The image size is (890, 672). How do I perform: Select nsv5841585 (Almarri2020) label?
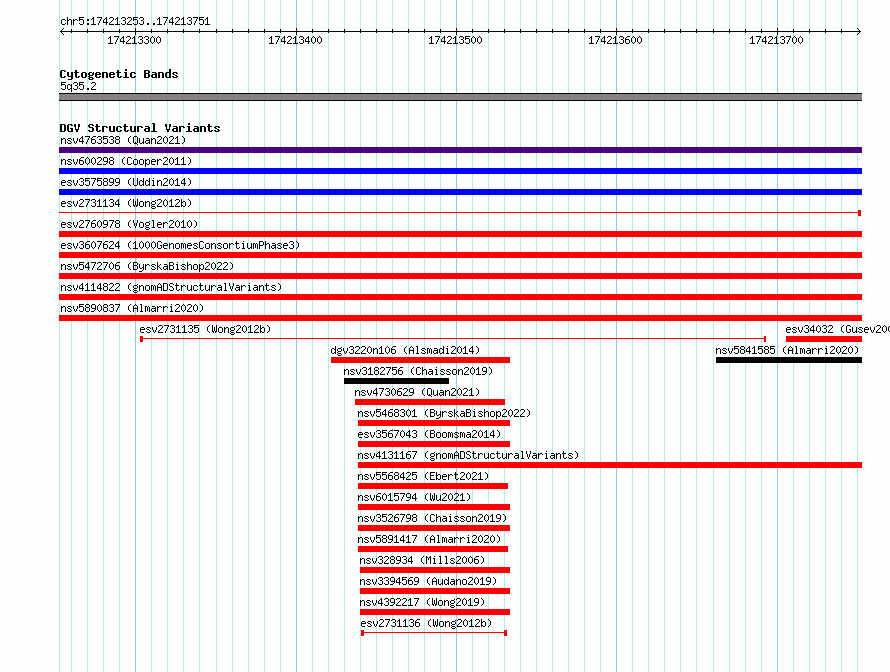tap(787, 350)
